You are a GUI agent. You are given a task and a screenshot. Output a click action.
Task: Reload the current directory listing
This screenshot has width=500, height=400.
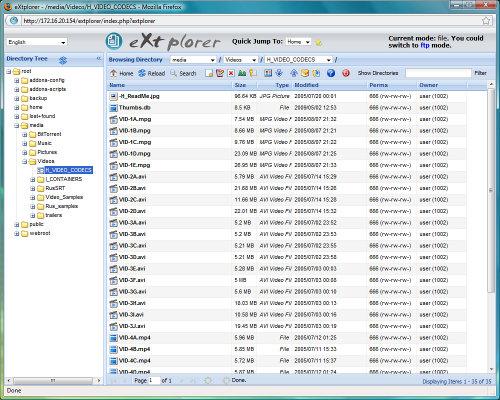pos(152,73)
